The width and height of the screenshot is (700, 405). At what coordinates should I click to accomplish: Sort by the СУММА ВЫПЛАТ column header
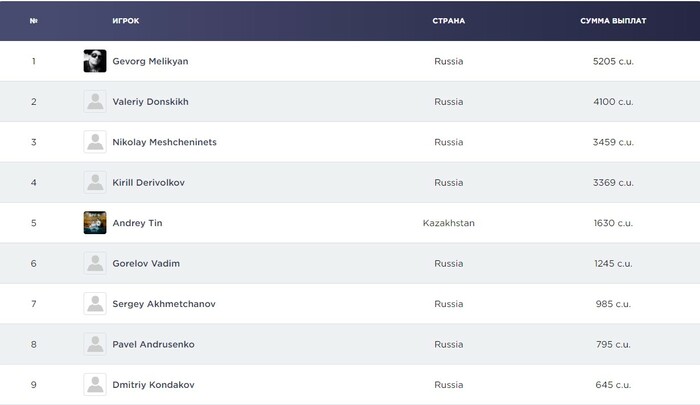click(x=613, y=20)
